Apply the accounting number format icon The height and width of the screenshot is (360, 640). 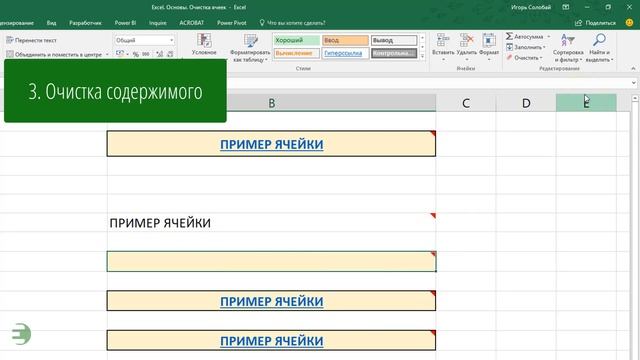tap(120, 54)
